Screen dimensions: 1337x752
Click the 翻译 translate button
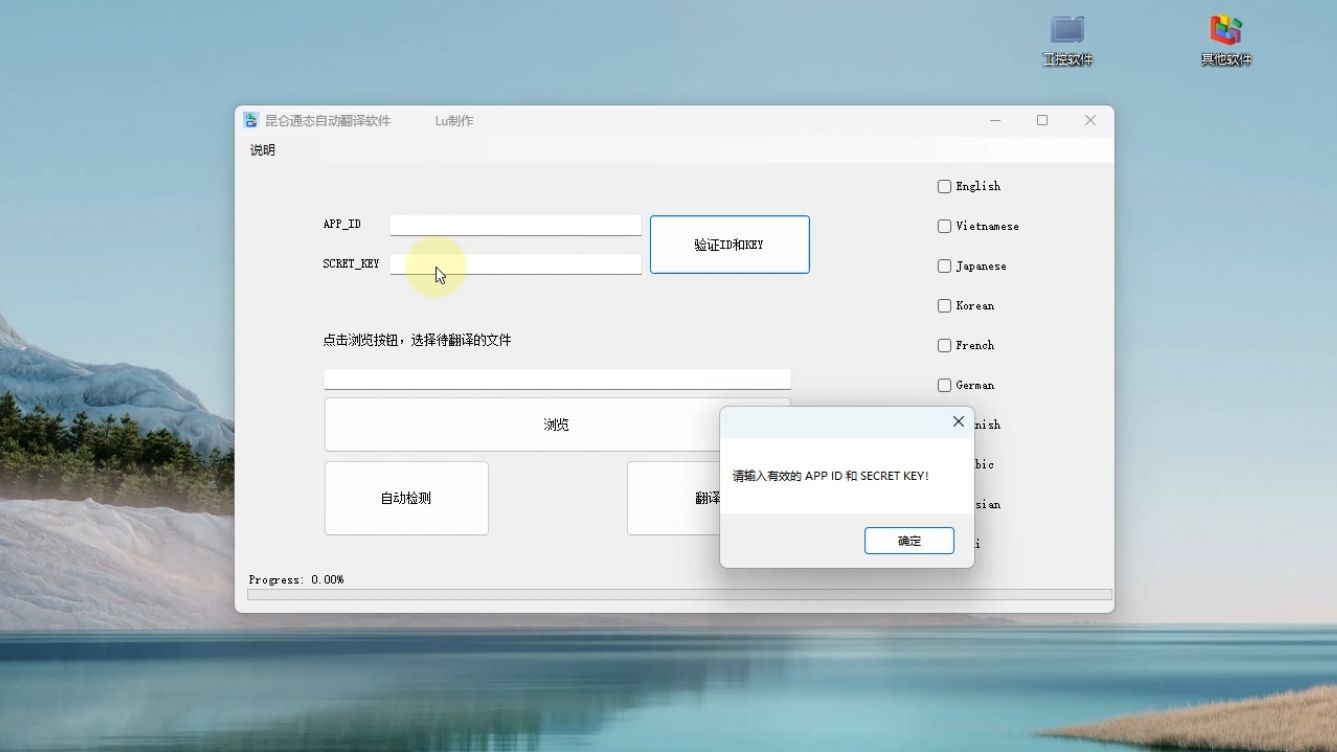[708, 498]
